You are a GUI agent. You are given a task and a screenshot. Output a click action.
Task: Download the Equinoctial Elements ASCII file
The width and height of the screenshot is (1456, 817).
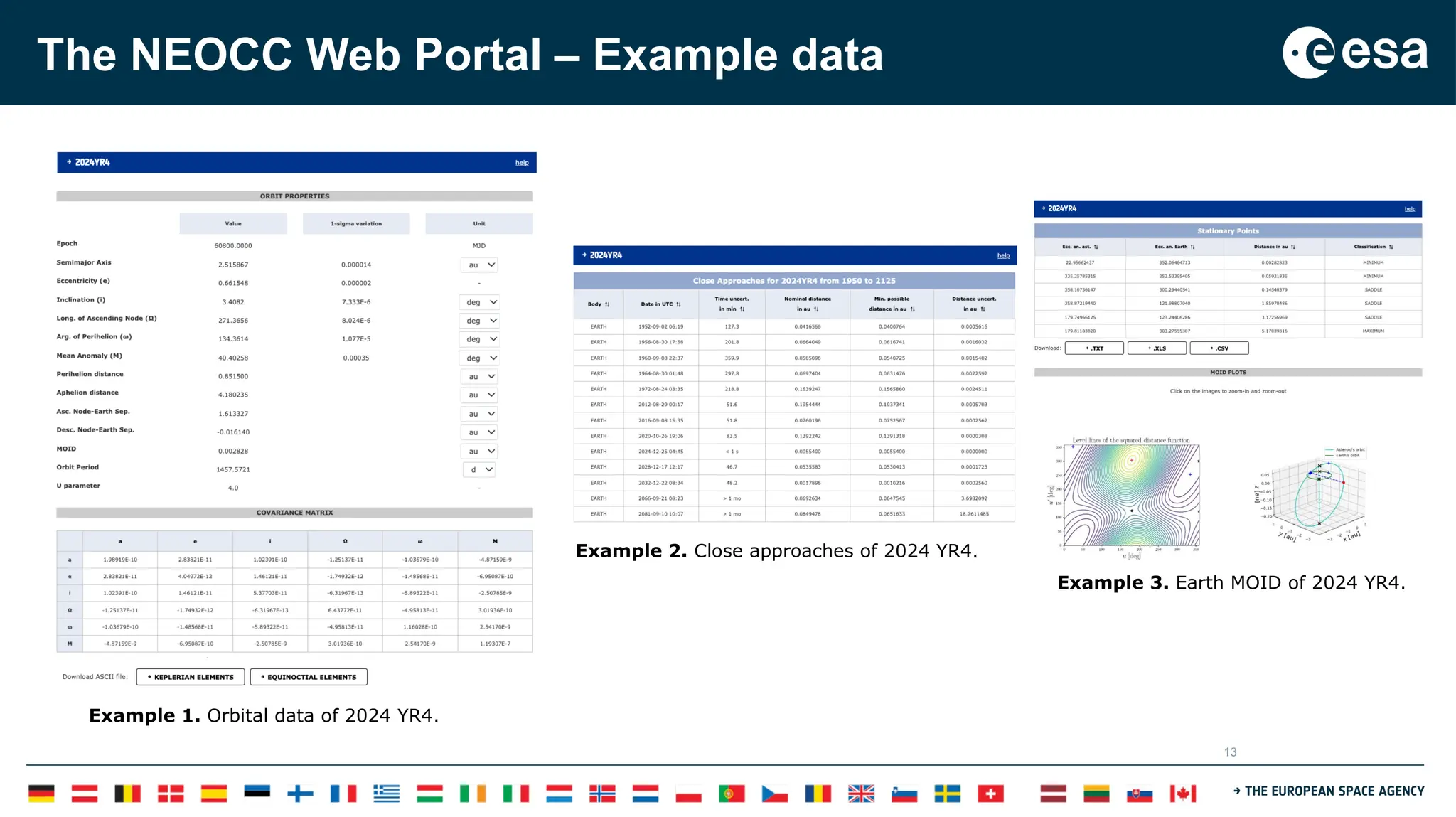[309, 677]
